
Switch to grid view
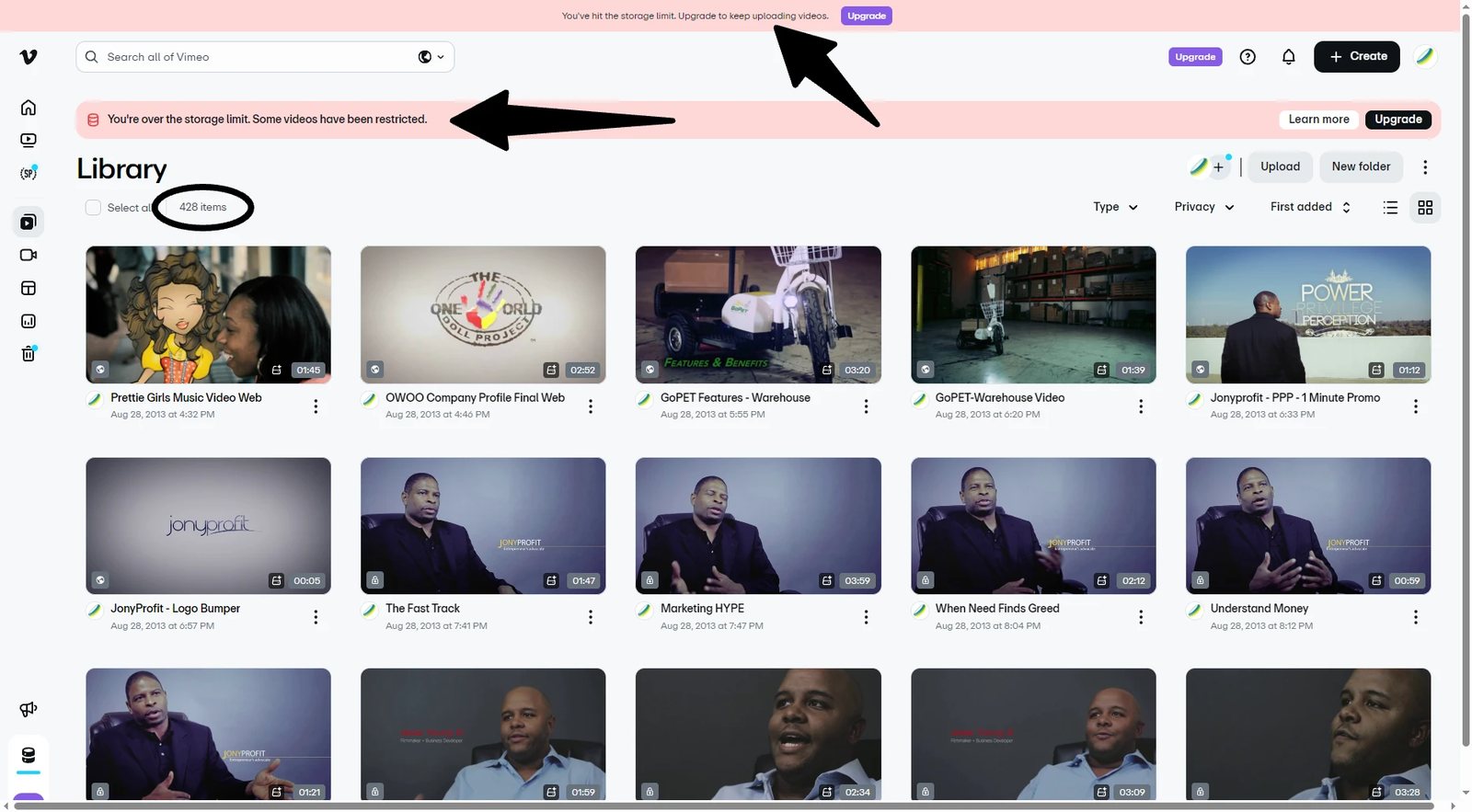(1425, 208)
